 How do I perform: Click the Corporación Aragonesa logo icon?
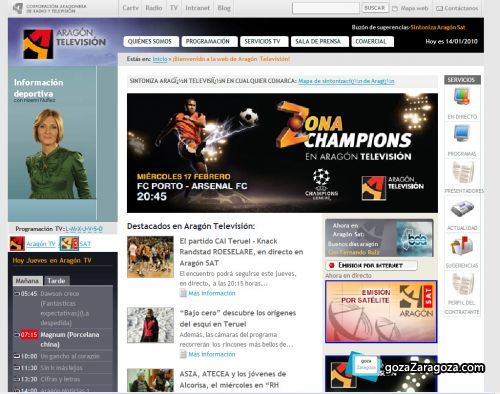(x=17, y=8)
